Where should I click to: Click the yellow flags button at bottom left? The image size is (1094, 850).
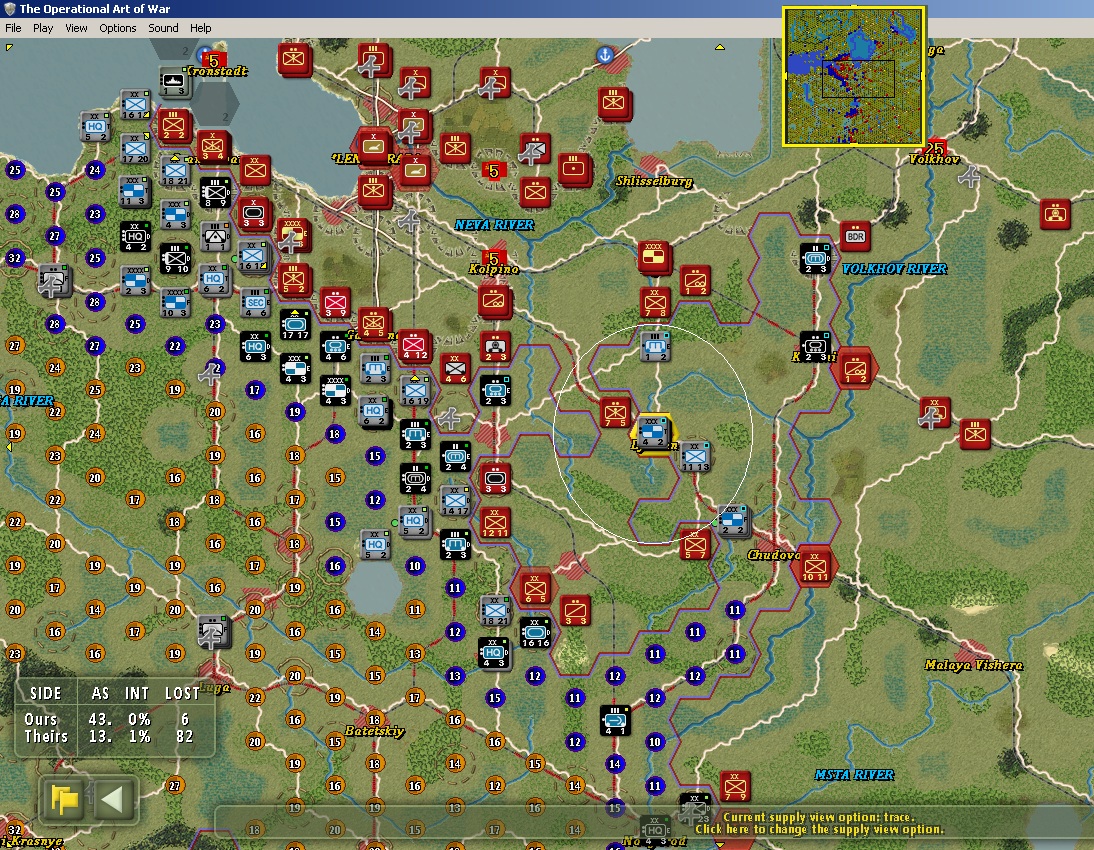(64, 799)
